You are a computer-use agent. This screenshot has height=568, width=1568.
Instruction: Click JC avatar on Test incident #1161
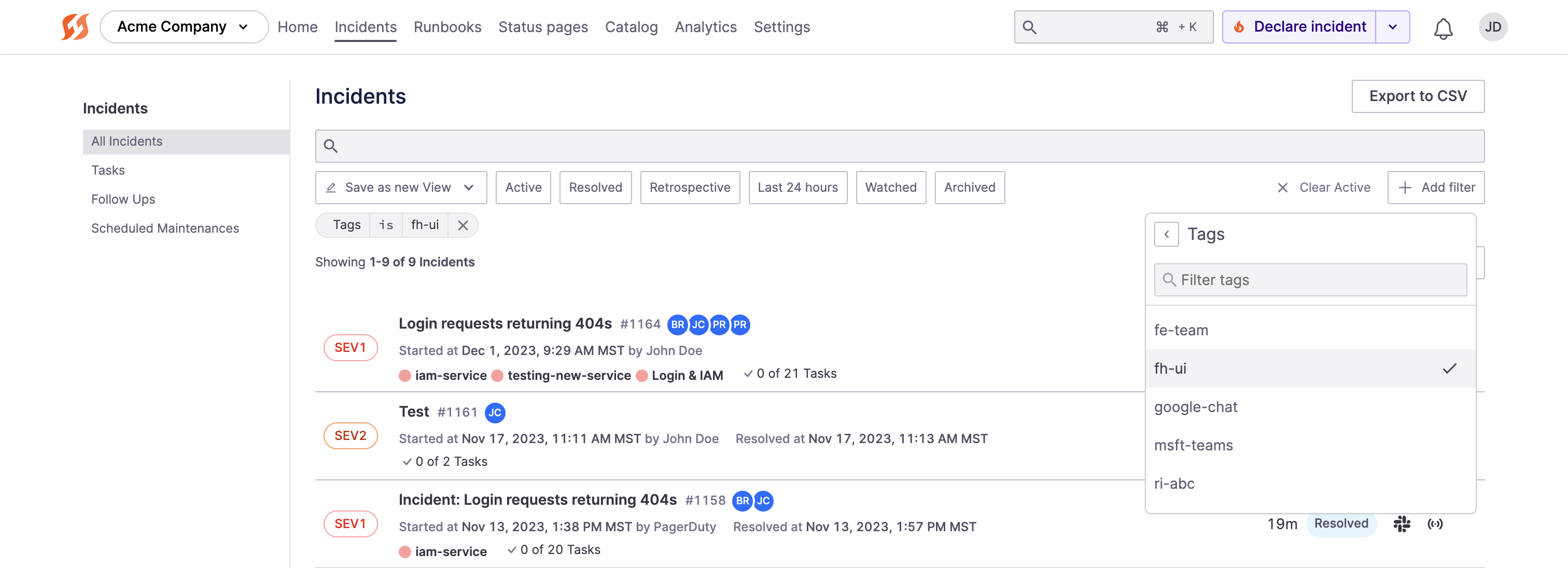pos(494,413)
